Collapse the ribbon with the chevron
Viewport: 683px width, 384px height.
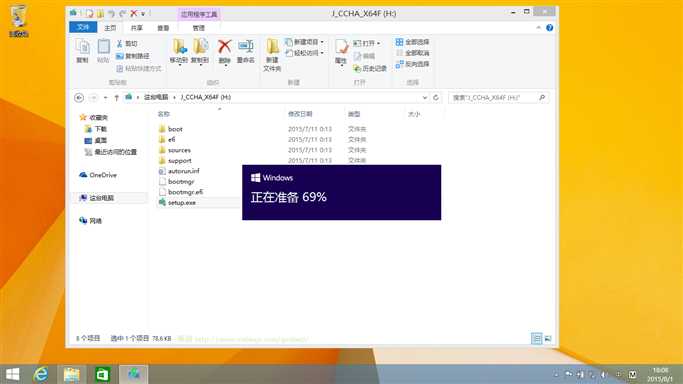pos(538,27)
